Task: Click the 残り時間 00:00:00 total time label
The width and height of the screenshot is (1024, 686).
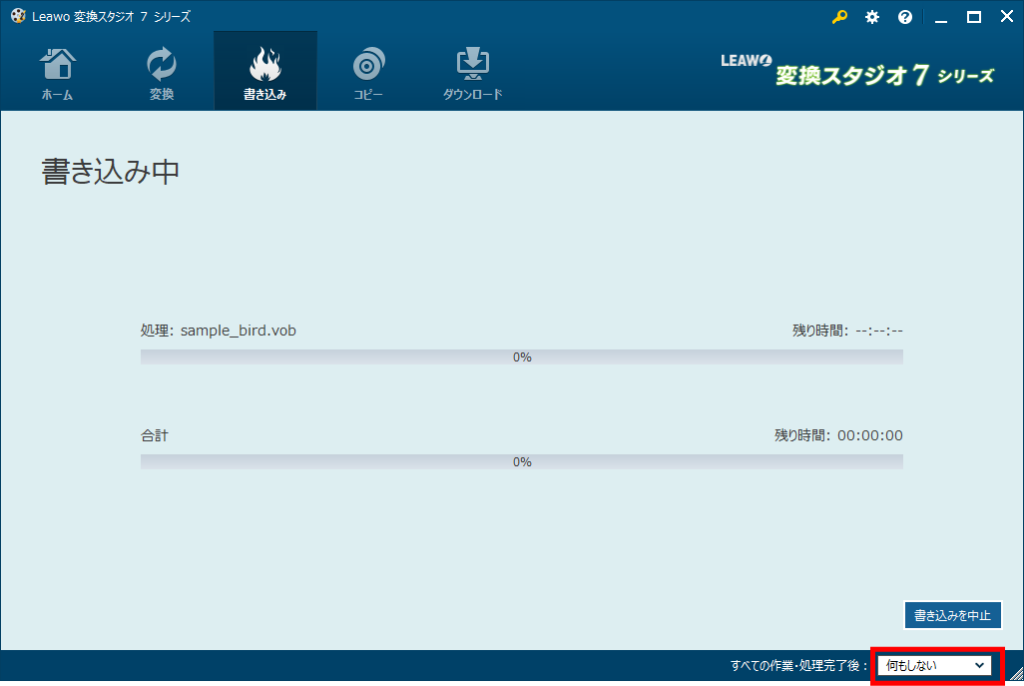Action: (838, 436)
